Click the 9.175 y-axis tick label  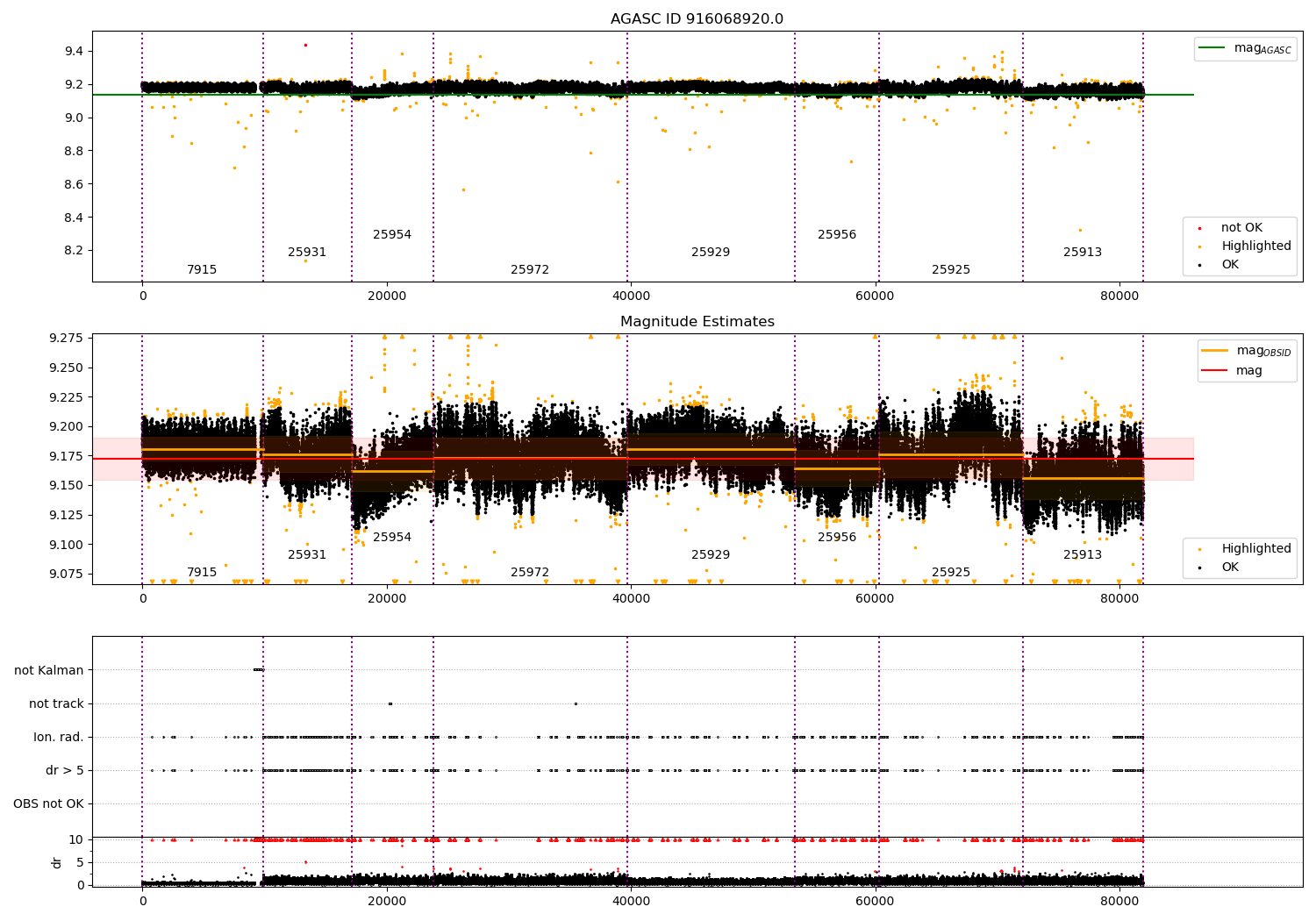tap(67, 456)
